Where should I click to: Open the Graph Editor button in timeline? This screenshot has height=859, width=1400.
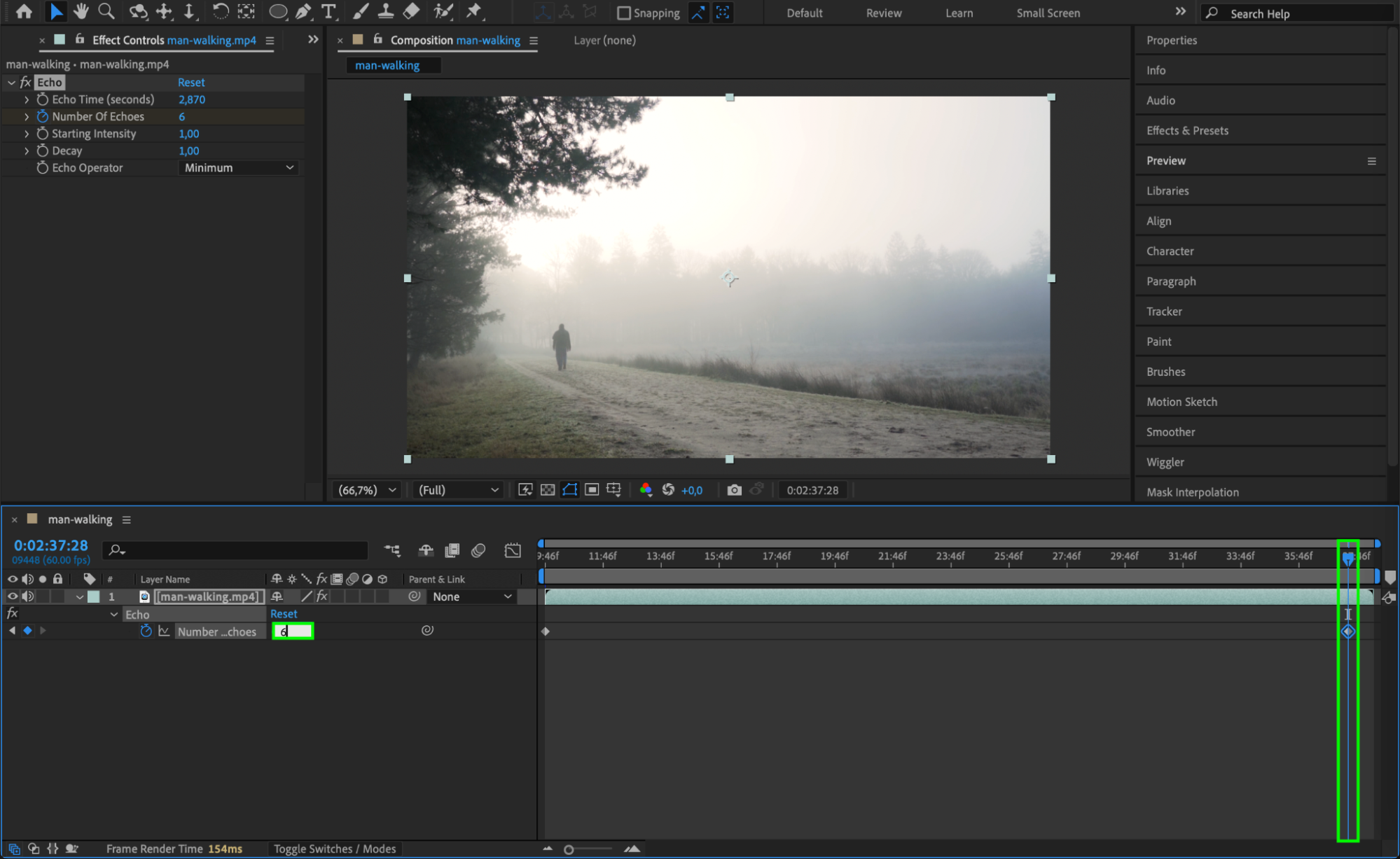[513, 550]
